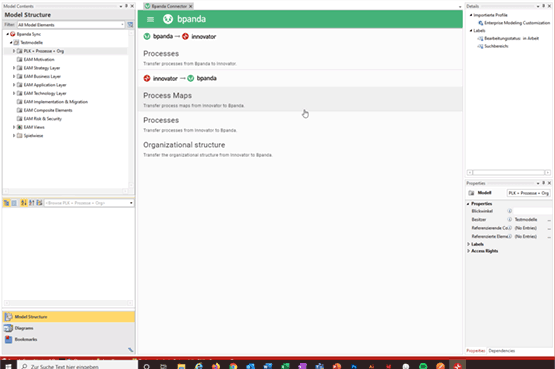
Task: Click the third sort icon next to Browse field
Action: tap(39, 203)
